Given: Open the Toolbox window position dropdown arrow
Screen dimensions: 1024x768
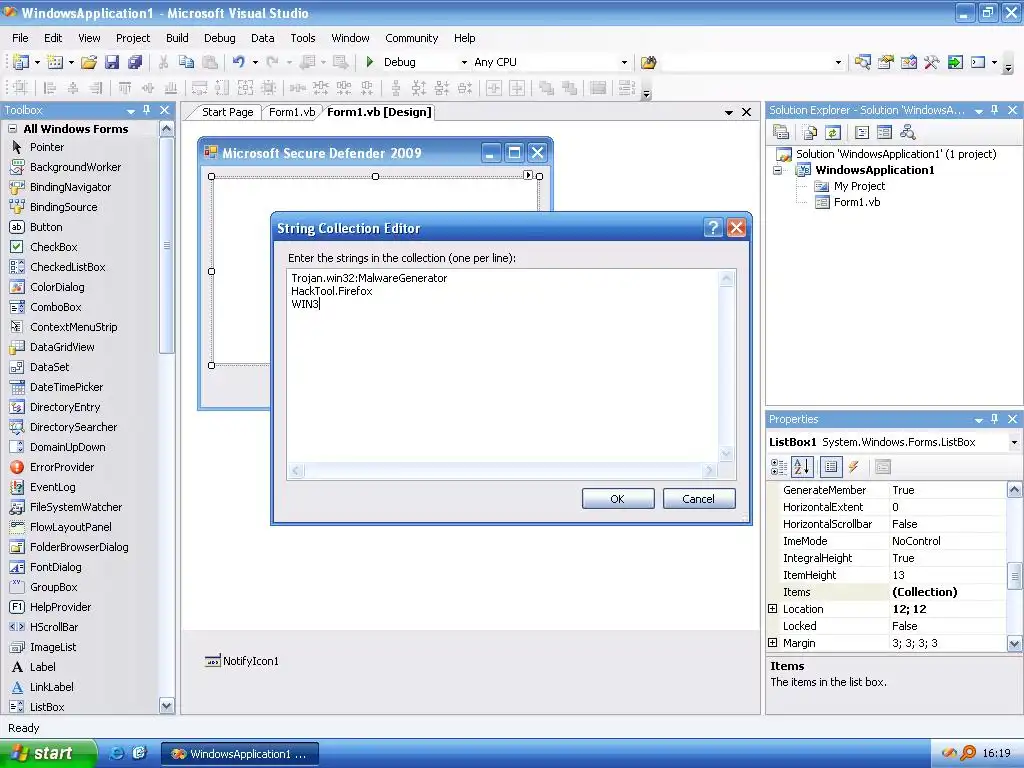Looking at the screenshot, I should click(x=131, y=110).
